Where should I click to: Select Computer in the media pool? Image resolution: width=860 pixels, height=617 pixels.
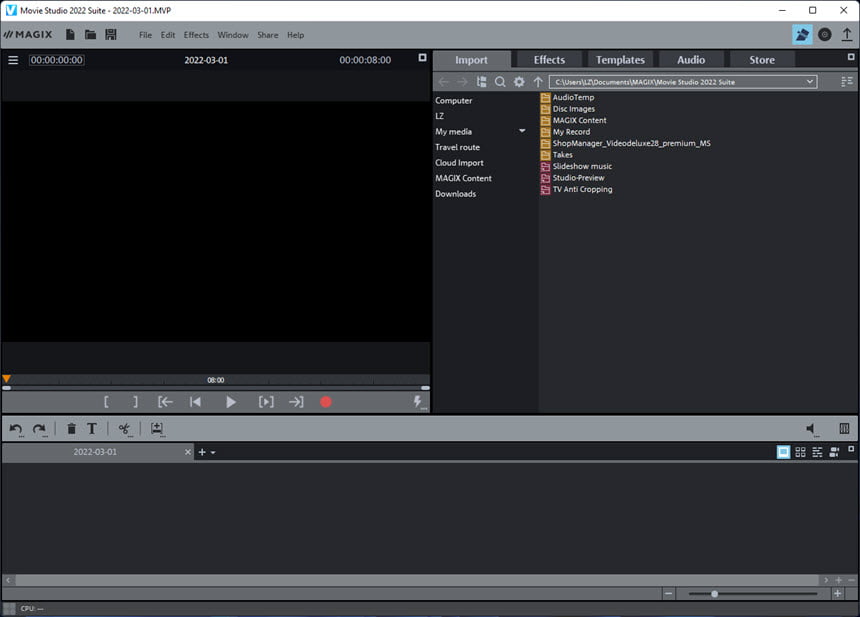pyautogui.click(x=454, y=100)
